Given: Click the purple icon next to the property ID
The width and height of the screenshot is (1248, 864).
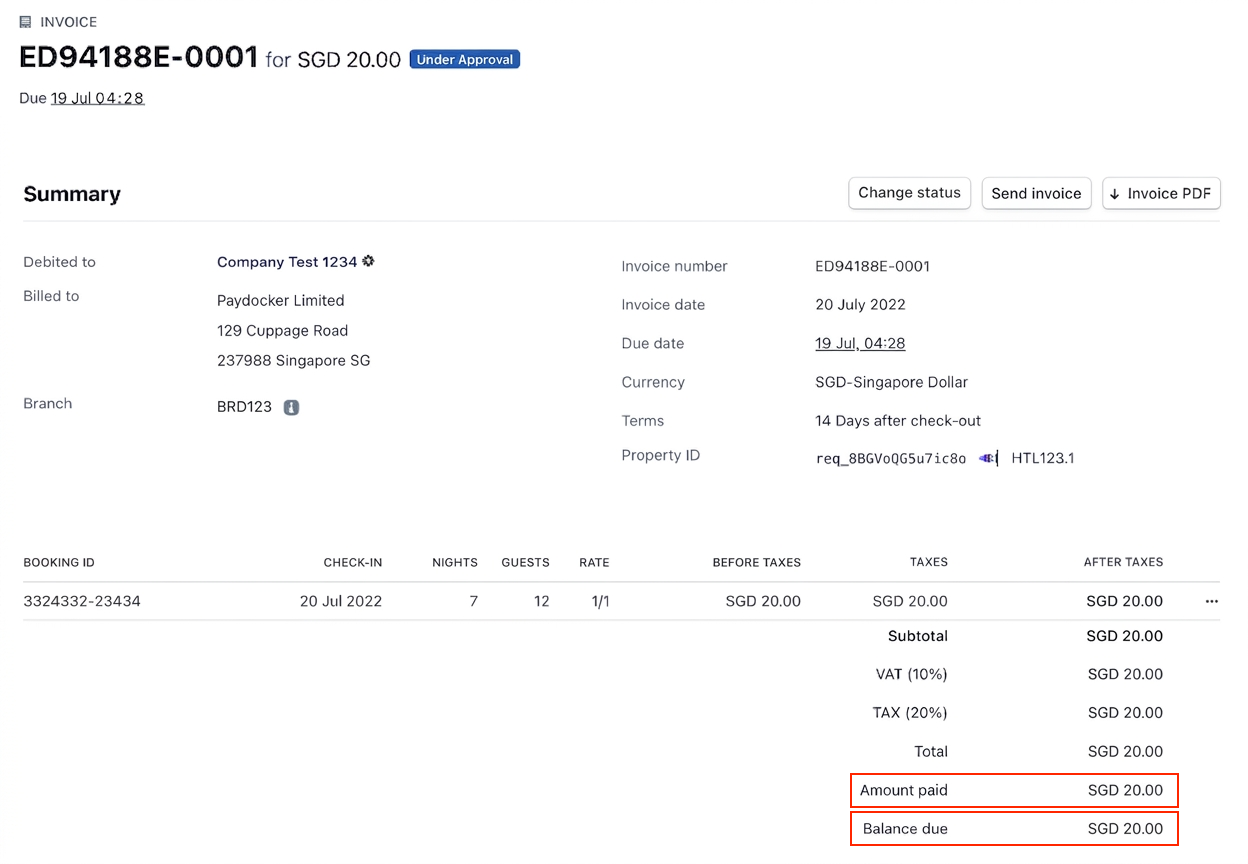Looking at the screenshot, I should 988,458.
